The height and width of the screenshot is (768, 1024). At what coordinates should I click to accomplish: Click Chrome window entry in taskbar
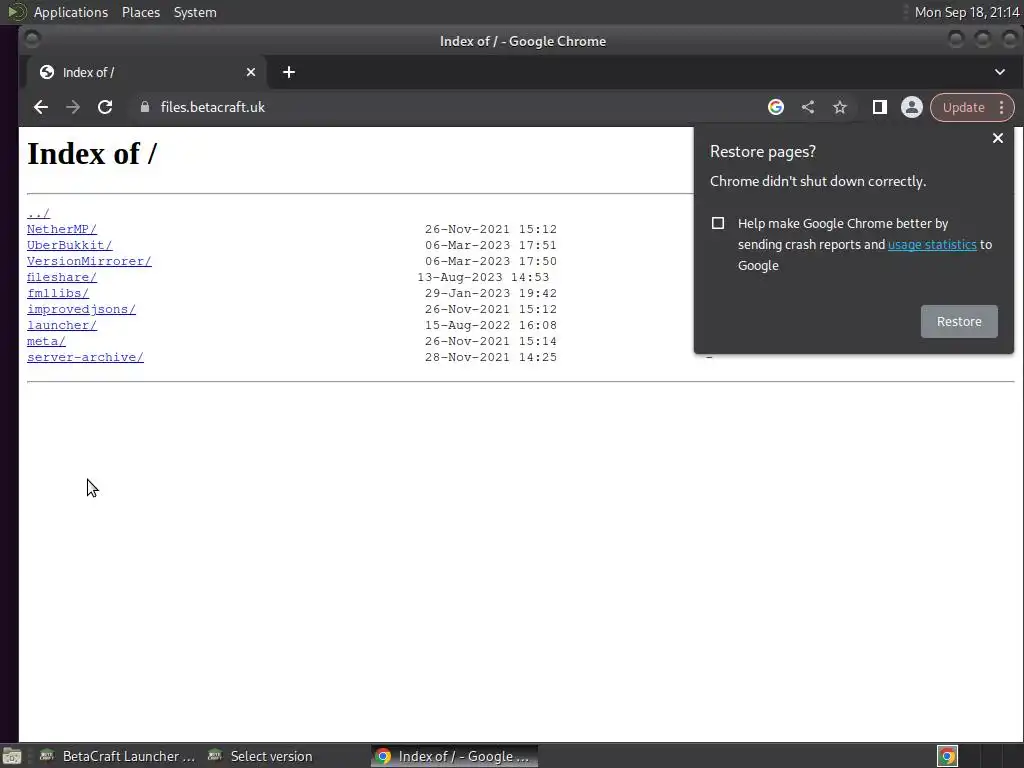click(455, 756)
